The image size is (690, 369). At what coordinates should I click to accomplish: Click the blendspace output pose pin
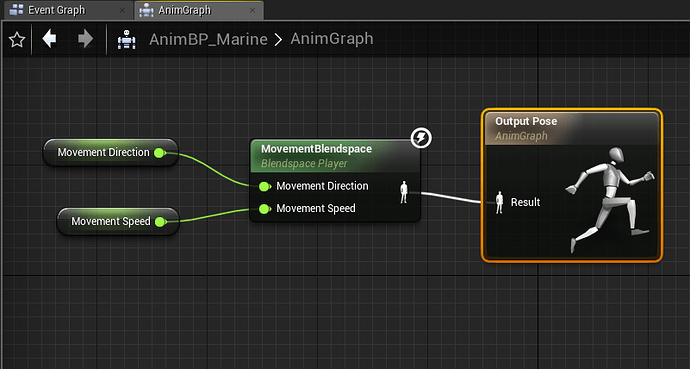(404, 192)
